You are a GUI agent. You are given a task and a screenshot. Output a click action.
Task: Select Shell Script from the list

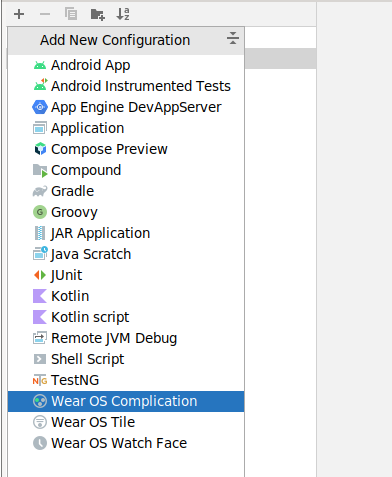click(x=126, y=359)
